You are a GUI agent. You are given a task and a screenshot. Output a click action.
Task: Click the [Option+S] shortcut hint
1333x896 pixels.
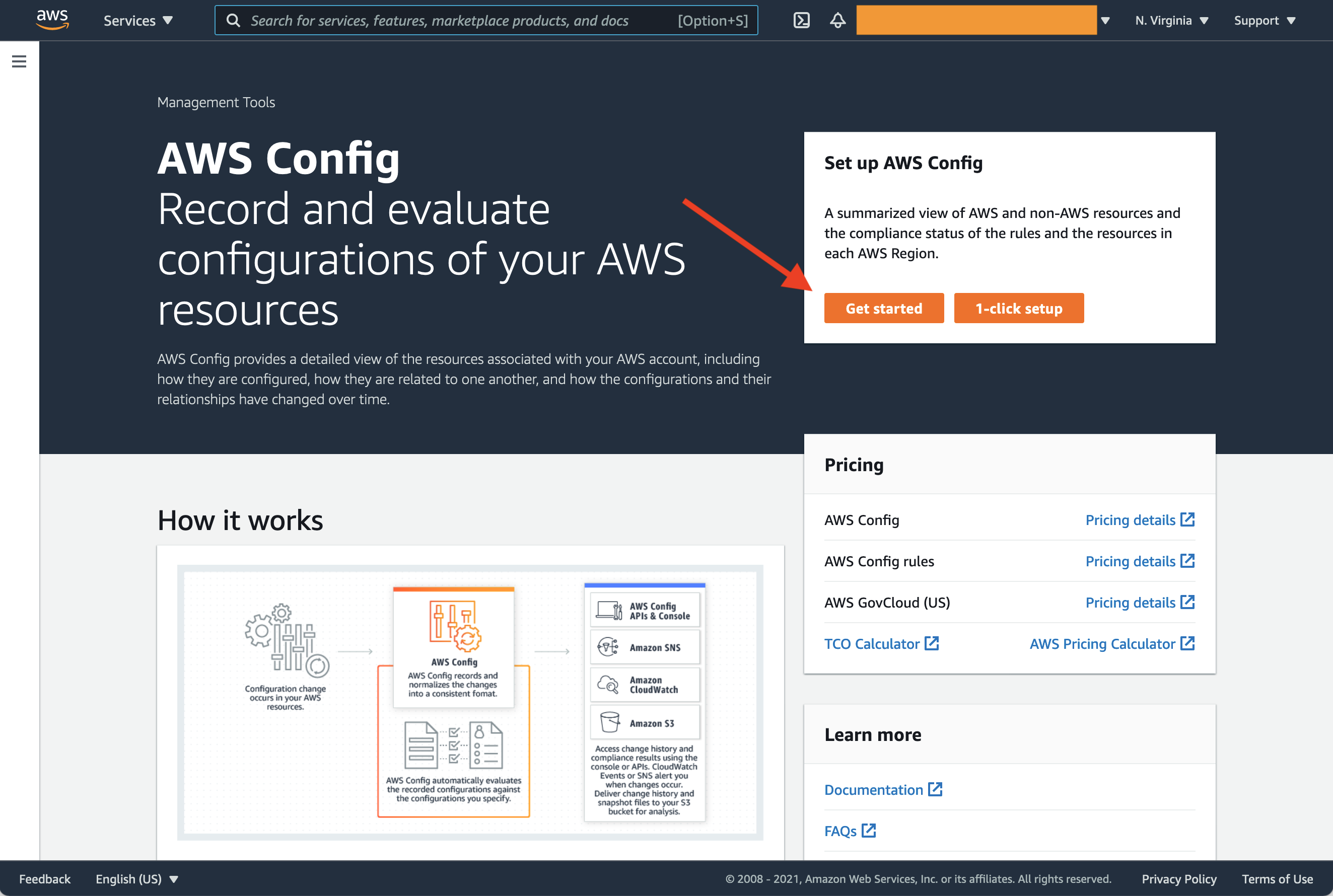pyautogui.click(x=713, y=21)
